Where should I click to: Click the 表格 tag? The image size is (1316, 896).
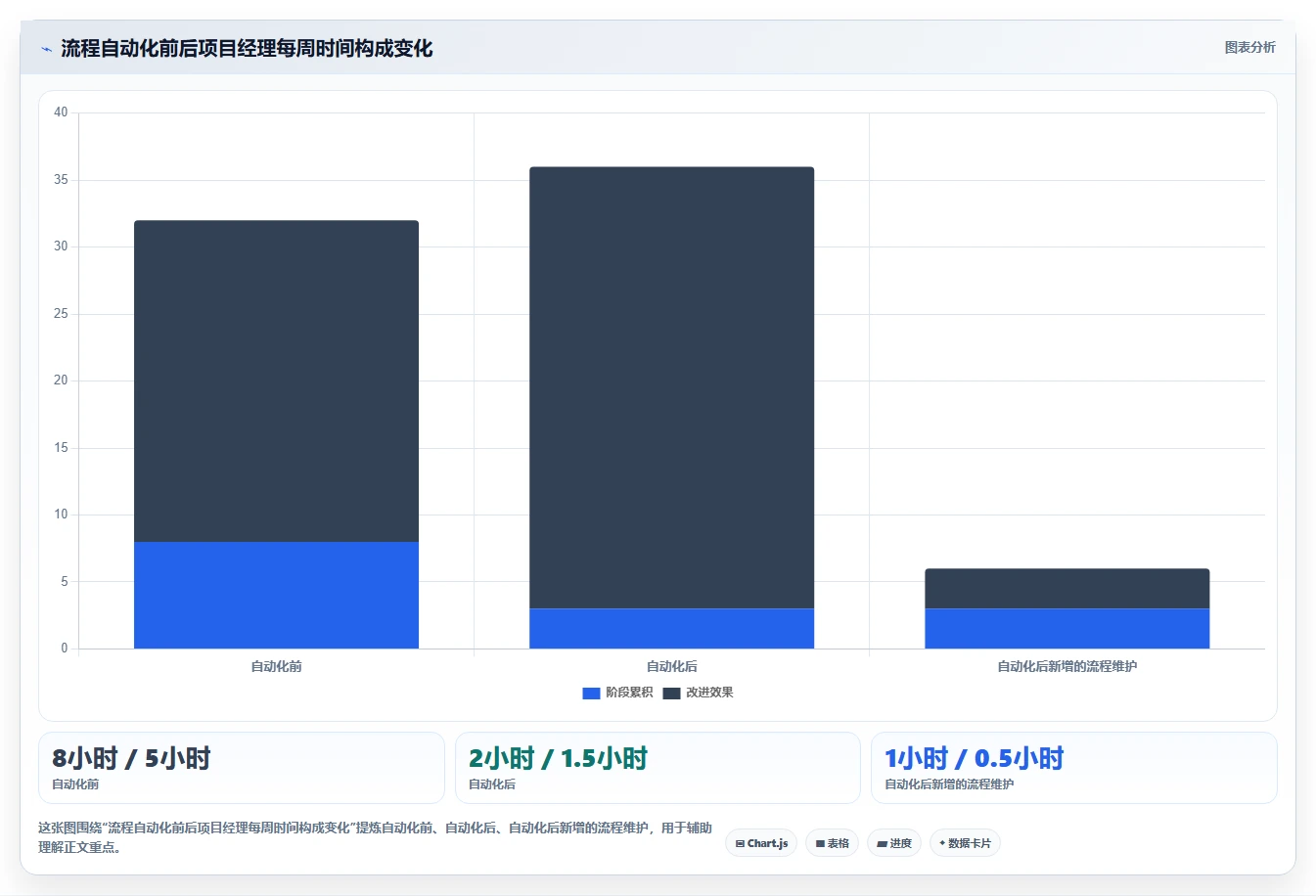point(832,843)
